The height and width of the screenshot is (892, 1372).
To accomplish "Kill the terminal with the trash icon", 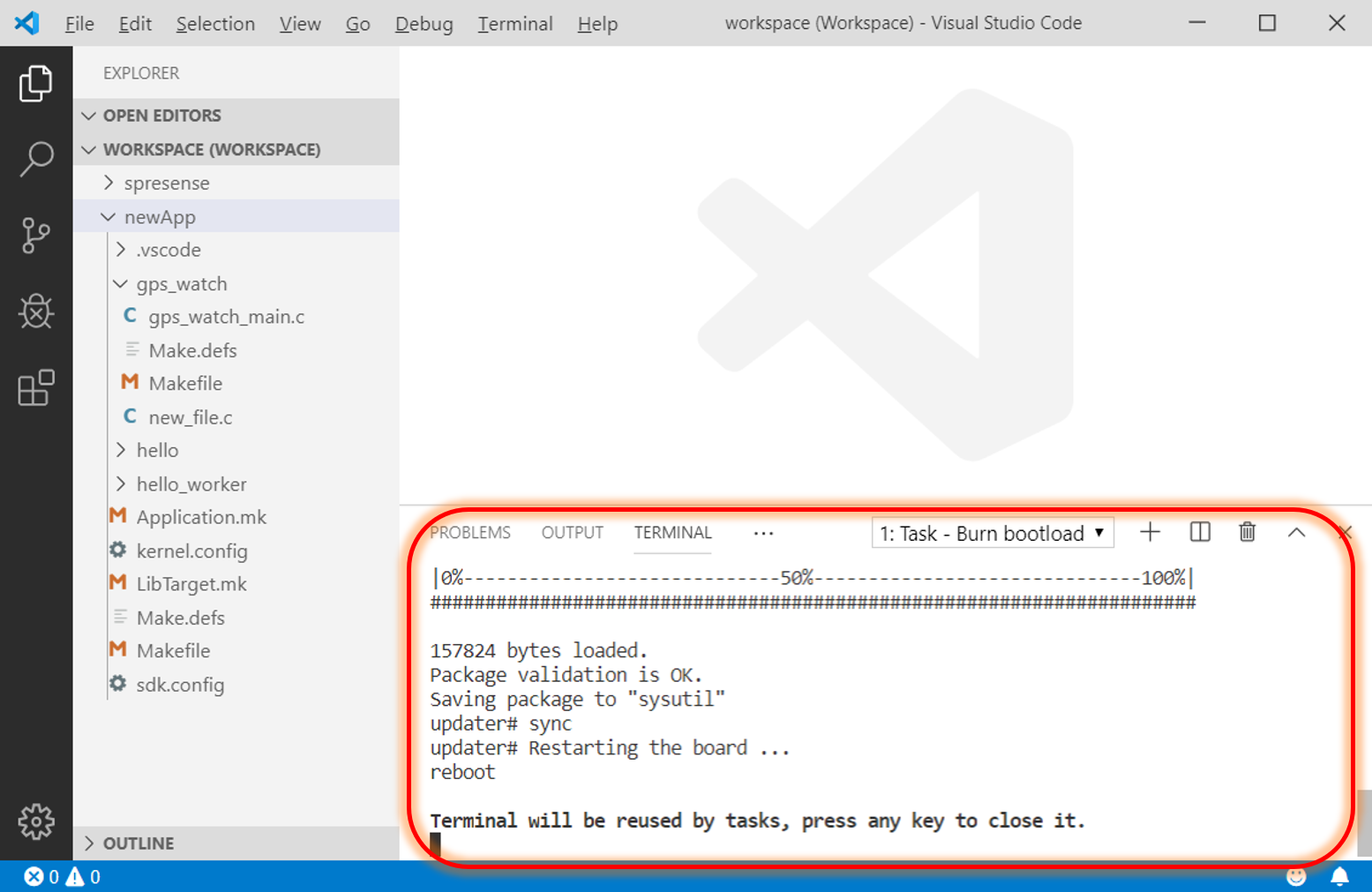I will pos(1247,532).
